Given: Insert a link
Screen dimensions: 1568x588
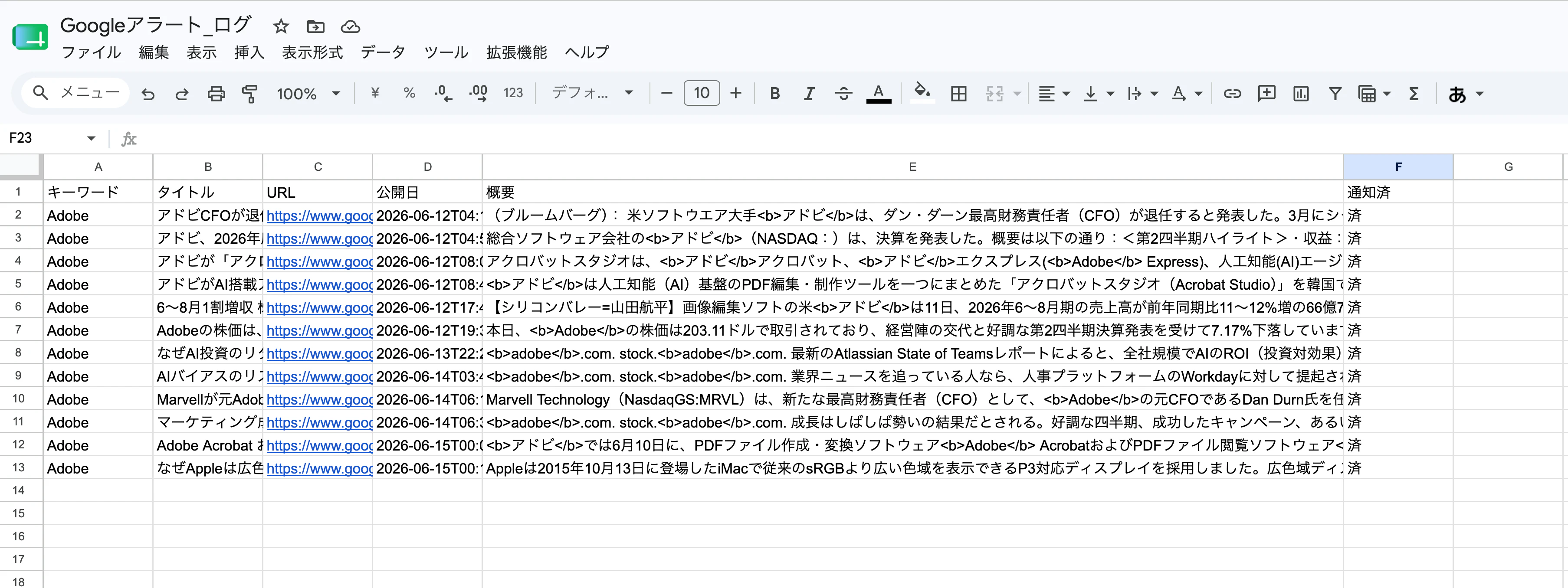Looking at the screenshot, I should coord(1232,93).
